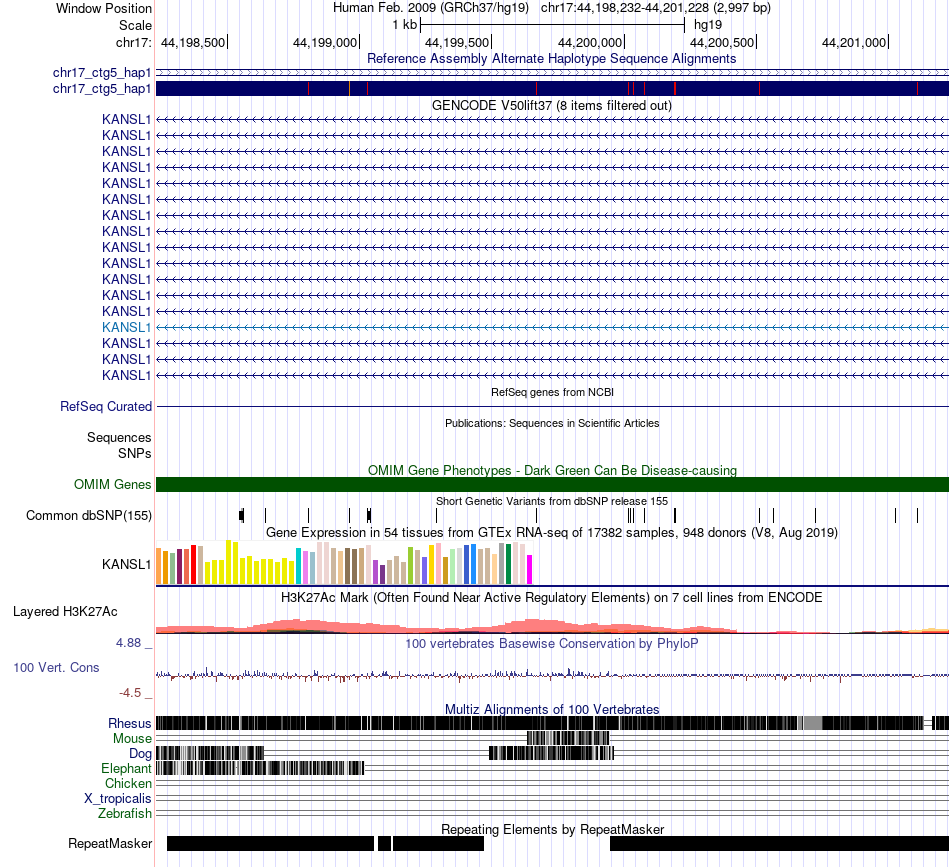Click the Elephant species label
Screen dimensions: 950x867
[x=126, y=769]
